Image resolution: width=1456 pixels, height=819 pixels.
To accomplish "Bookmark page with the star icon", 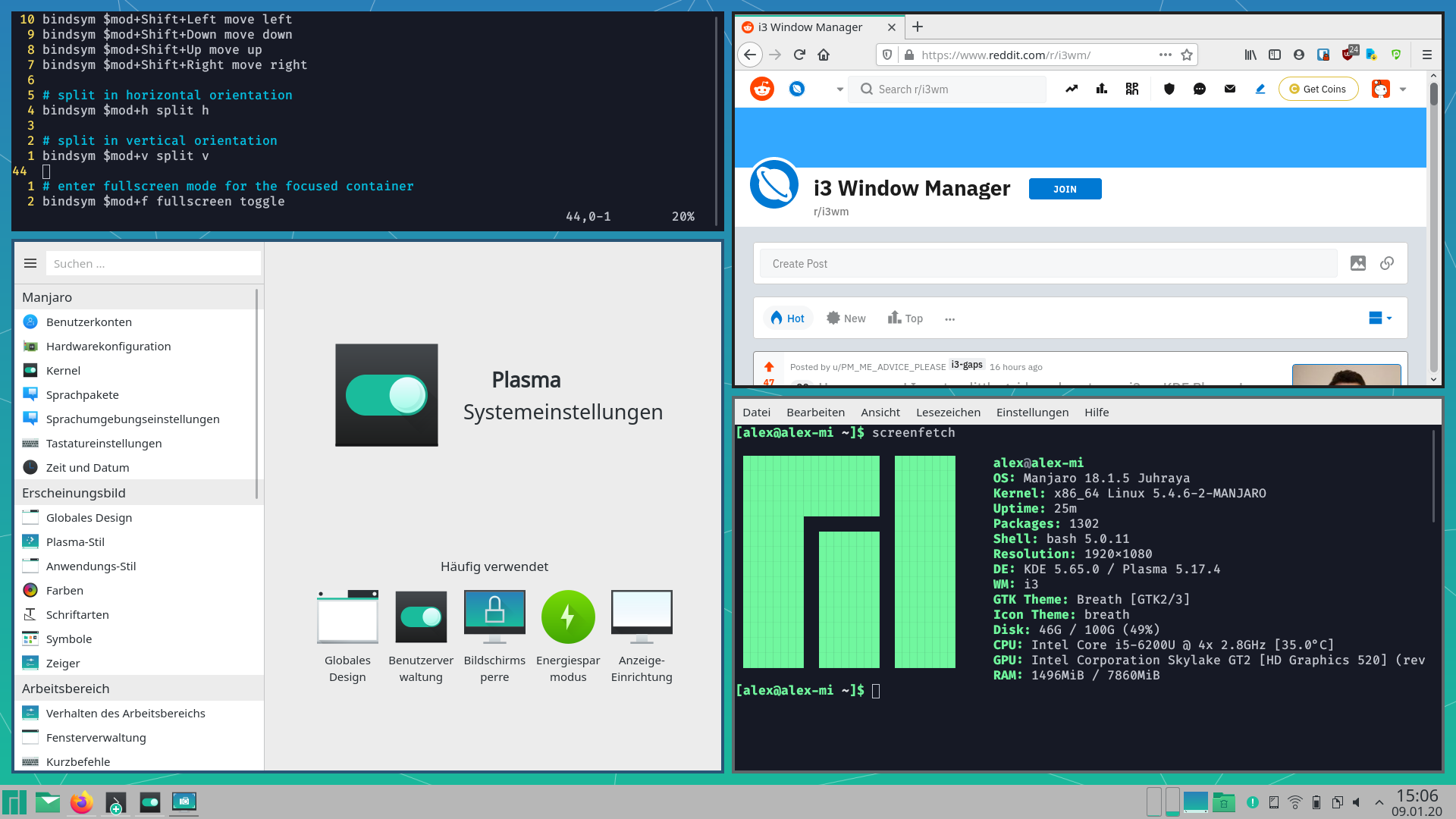I will tap(1187, 55).
